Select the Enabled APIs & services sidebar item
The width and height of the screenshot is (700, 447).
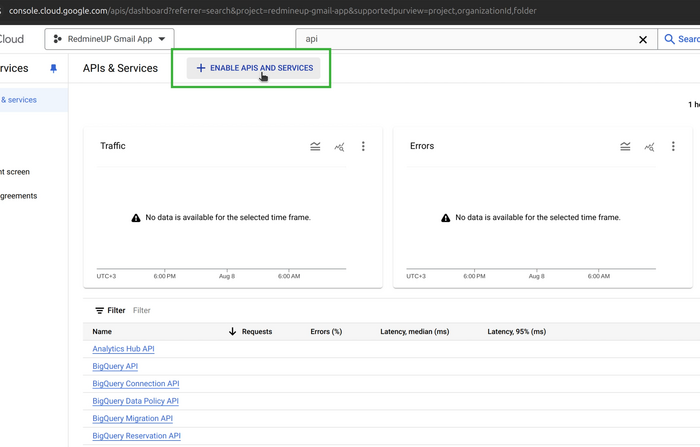tap(20, 100)
